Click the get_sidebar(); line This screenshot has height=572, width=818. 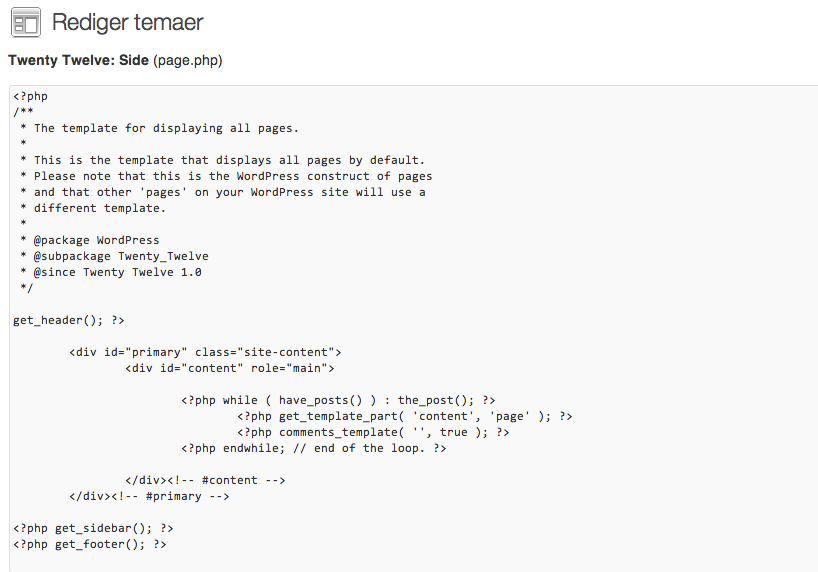click(93, 528)
